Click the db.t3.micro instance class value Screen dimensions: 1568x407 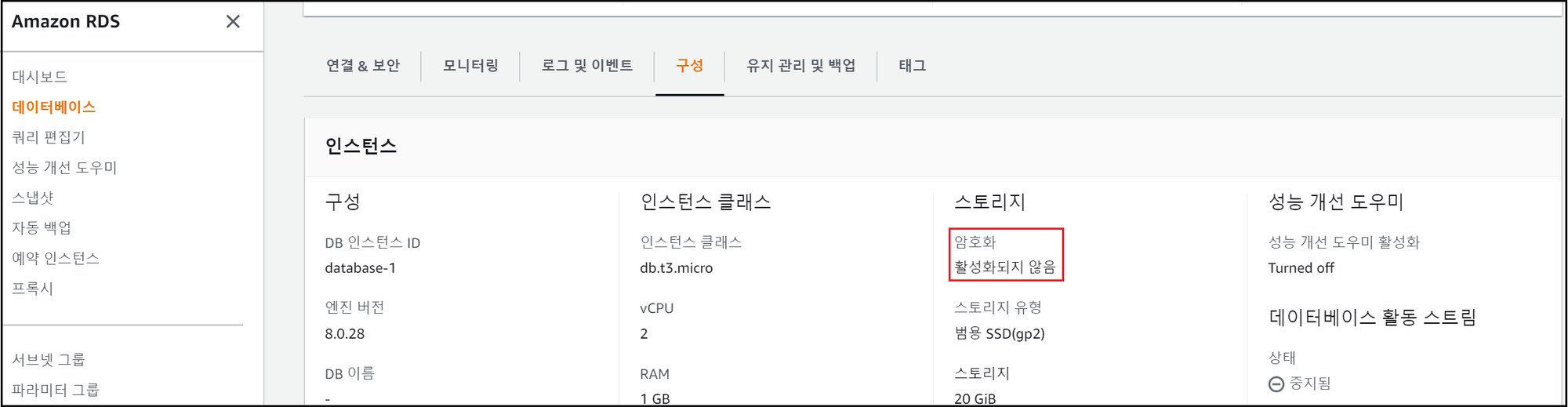(677, 268)
